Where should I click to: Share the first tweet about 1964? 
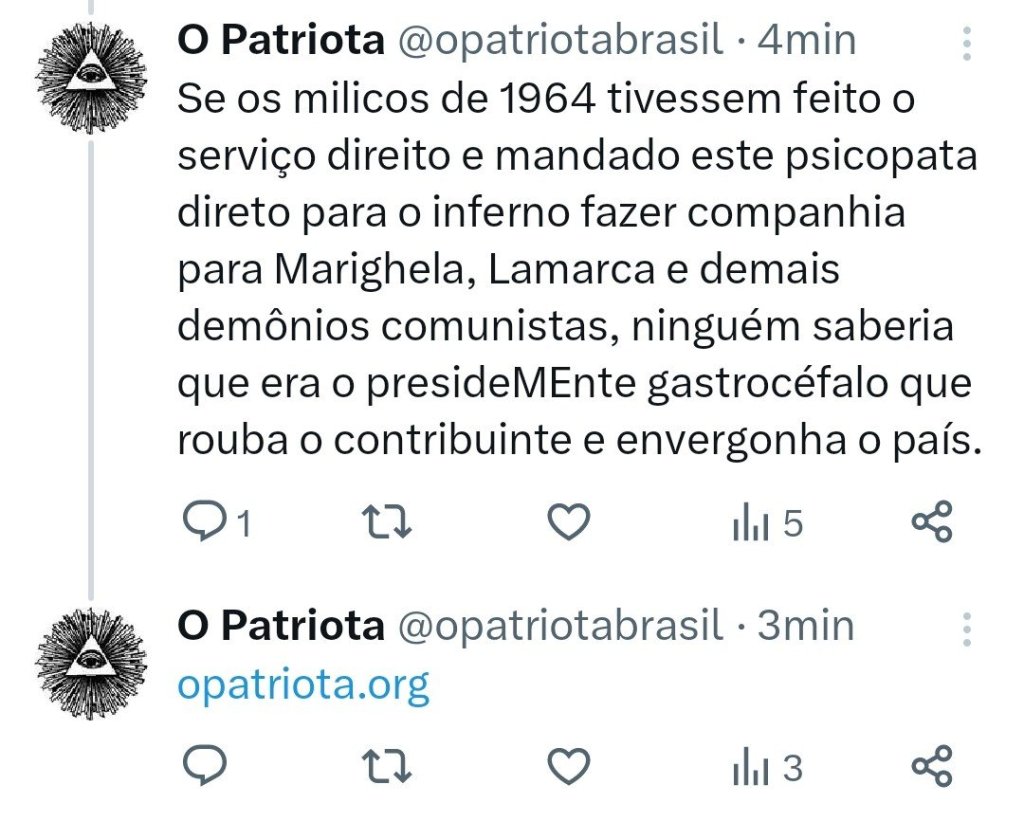tap(933, 522)
